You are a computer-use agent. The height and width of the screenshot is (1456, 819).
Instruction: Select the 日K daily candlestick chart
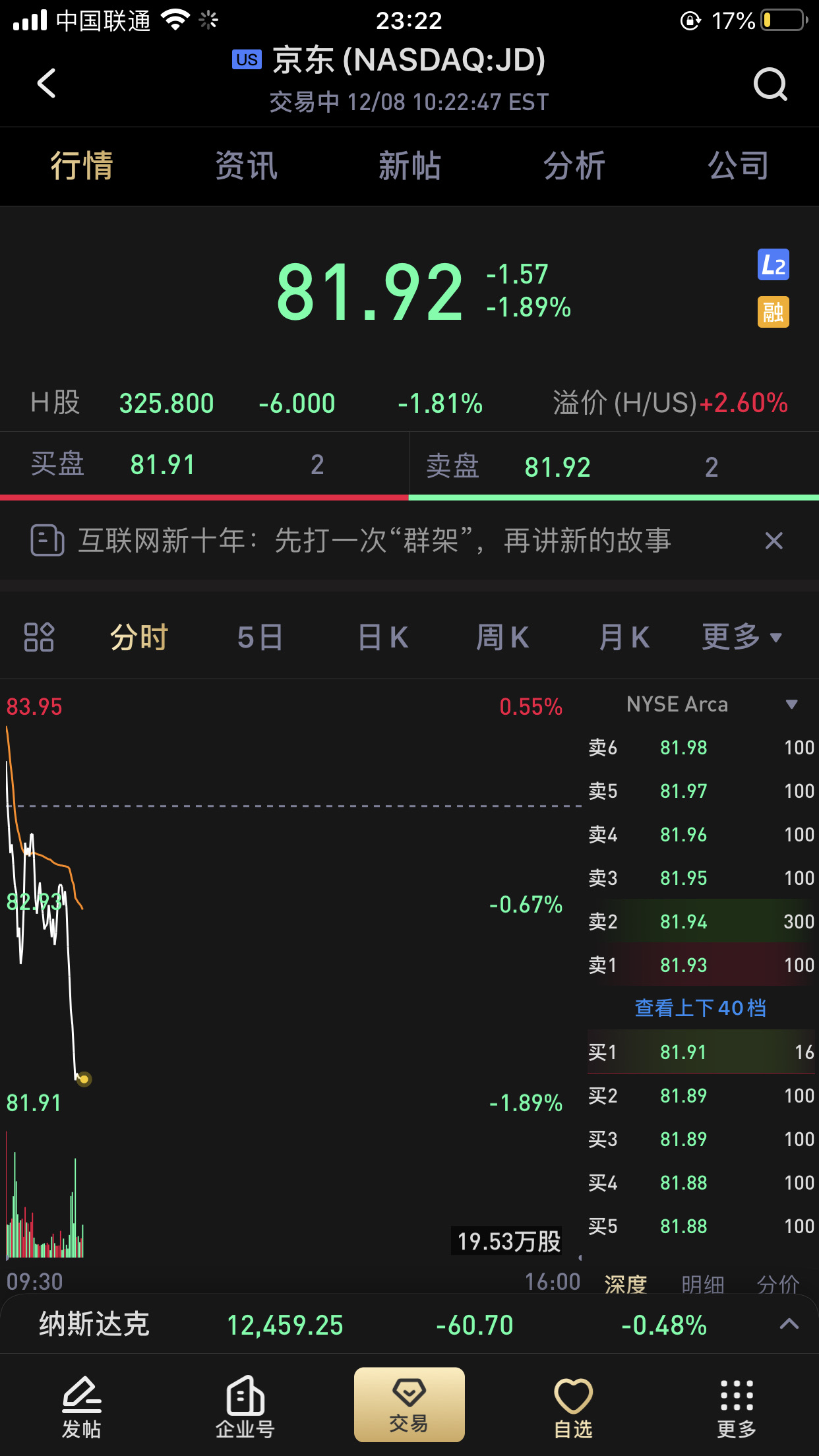click(383, 637)
